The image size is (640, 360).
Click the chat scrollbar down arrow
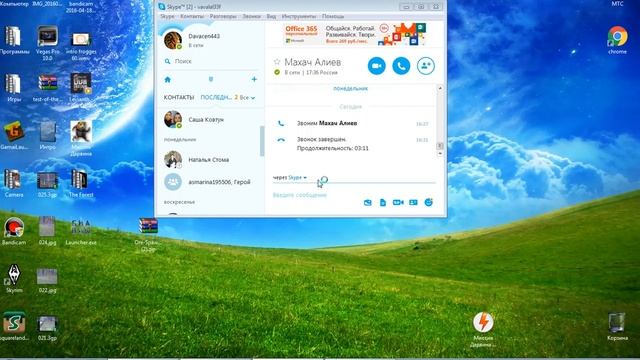[440, 153]
